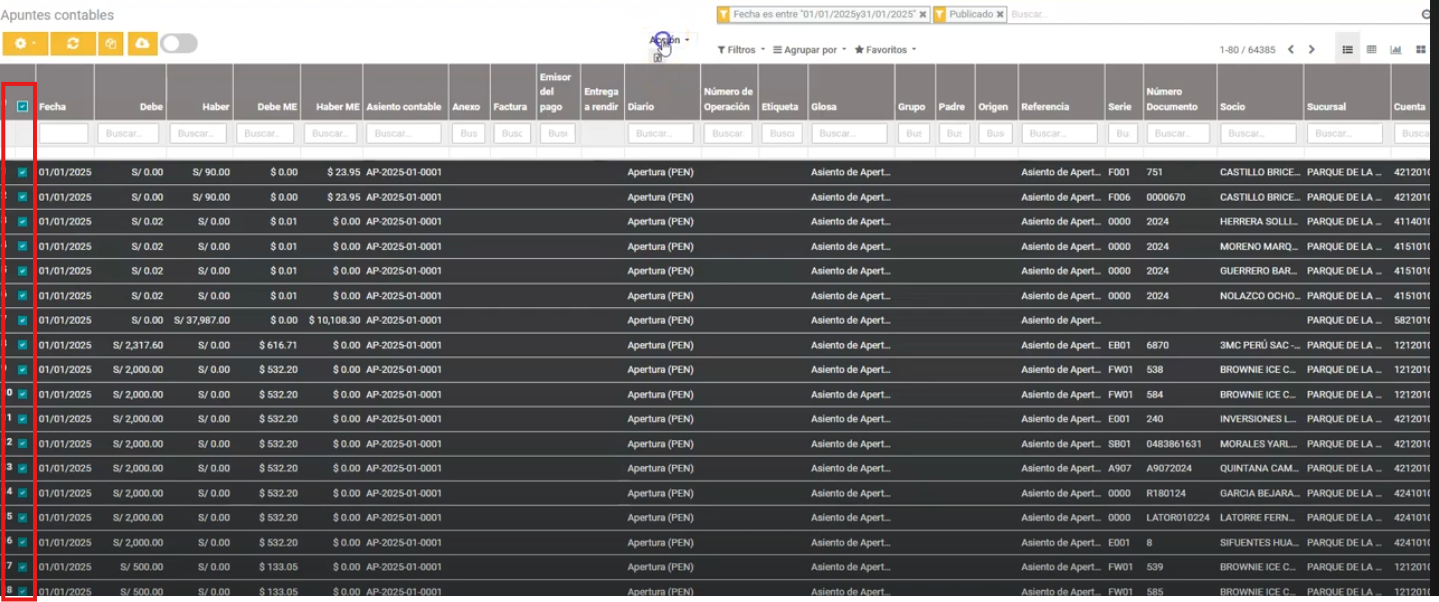Click the Socio column header
The image size is (1439, 602).
point(1232,107)
